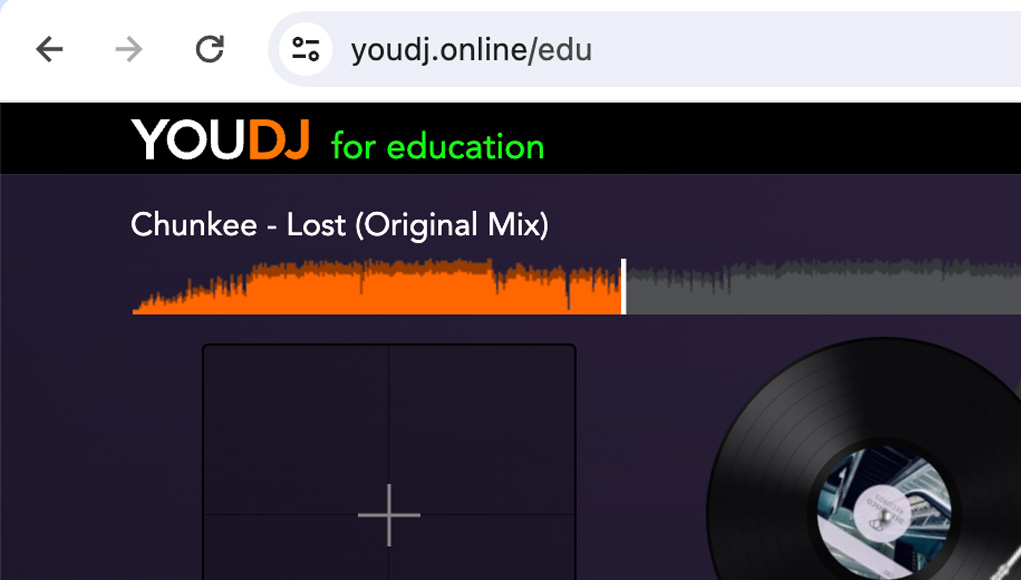Go back using the browser back arrow
Viewport: 1021px width, 580px height.
tap(49, 49)
